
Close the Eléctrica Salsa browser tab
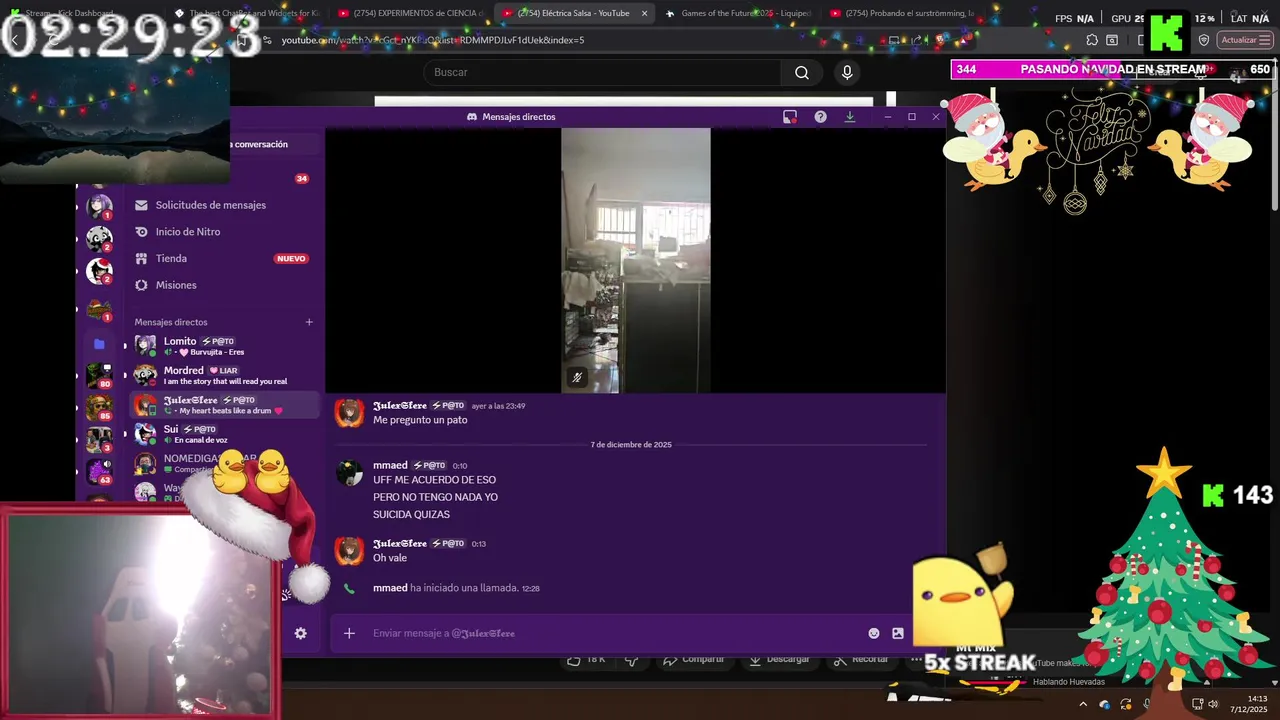(x=644, y=13)
